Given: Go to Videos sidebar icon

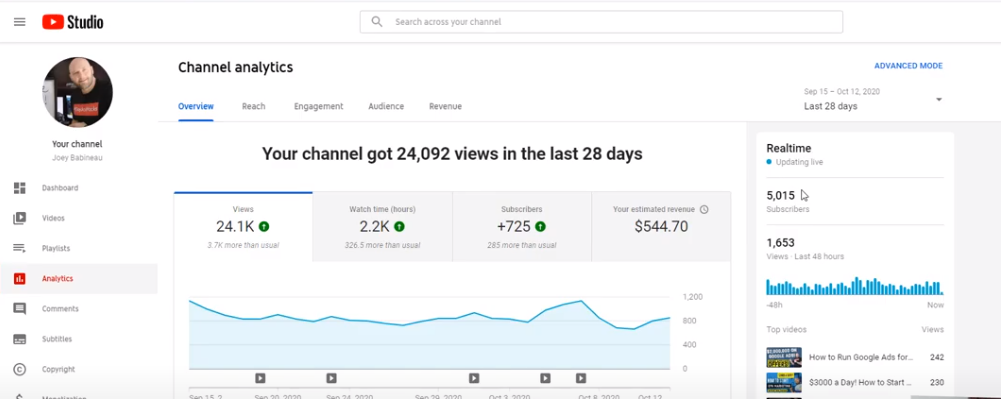Looking at the screenshot, I should [x=20, y=218].
